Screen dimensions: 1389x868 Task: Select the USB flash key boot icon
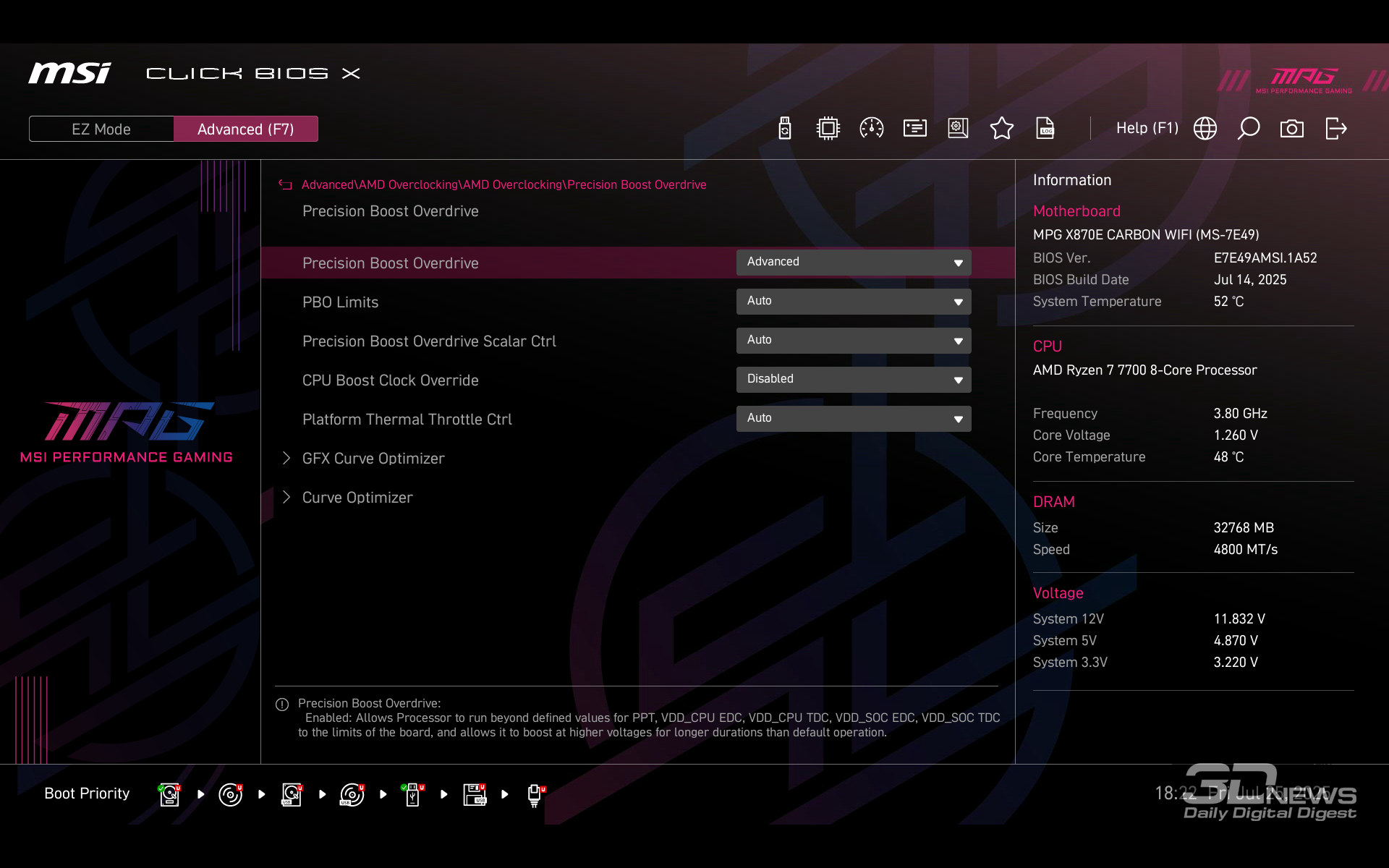coord(413,794)
